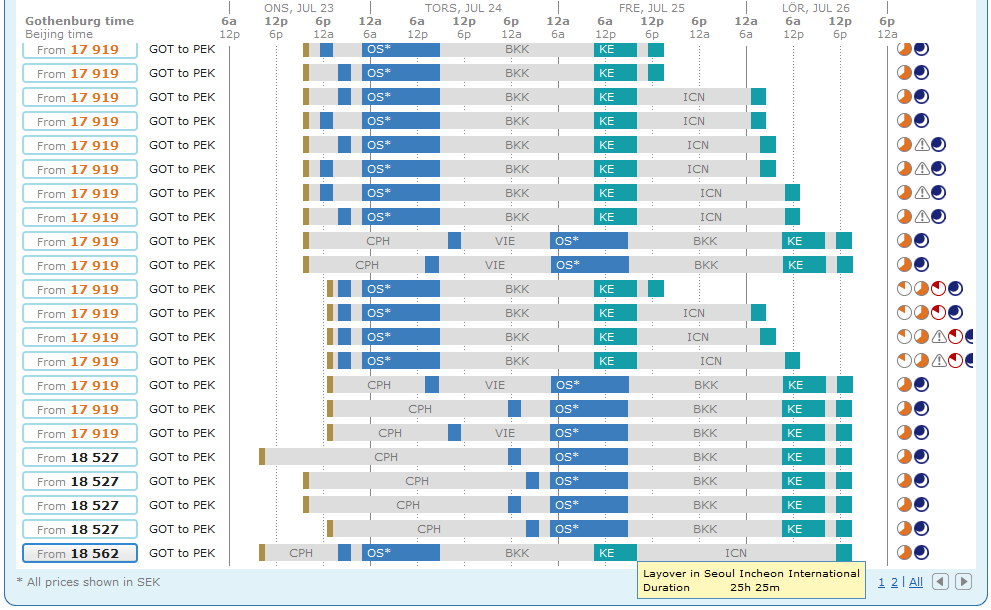Click the topmost warning triangle icon
991x610 pixels.
coord(922,145)
